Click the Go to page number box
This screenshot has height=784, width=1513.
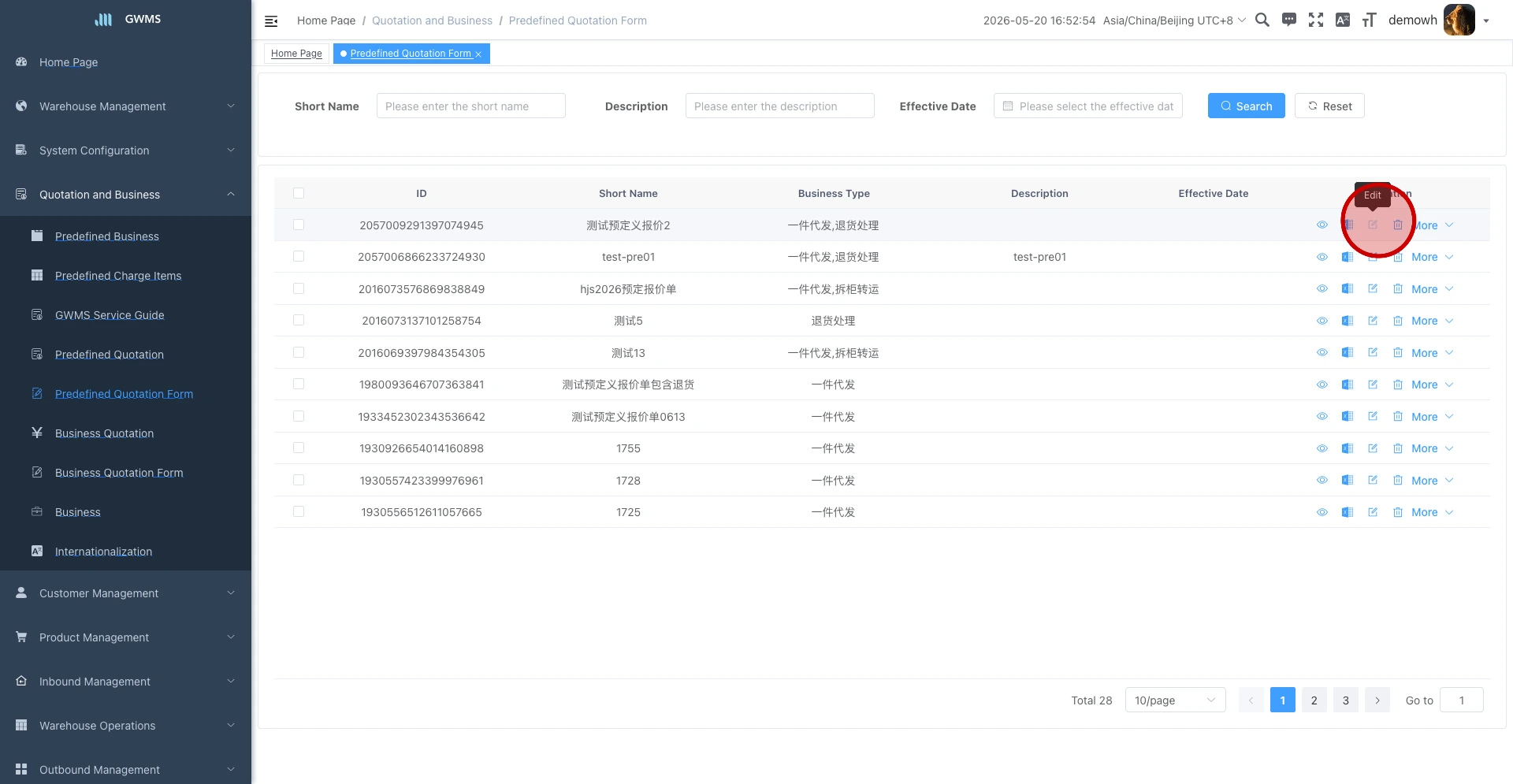tap(1461, 700)
